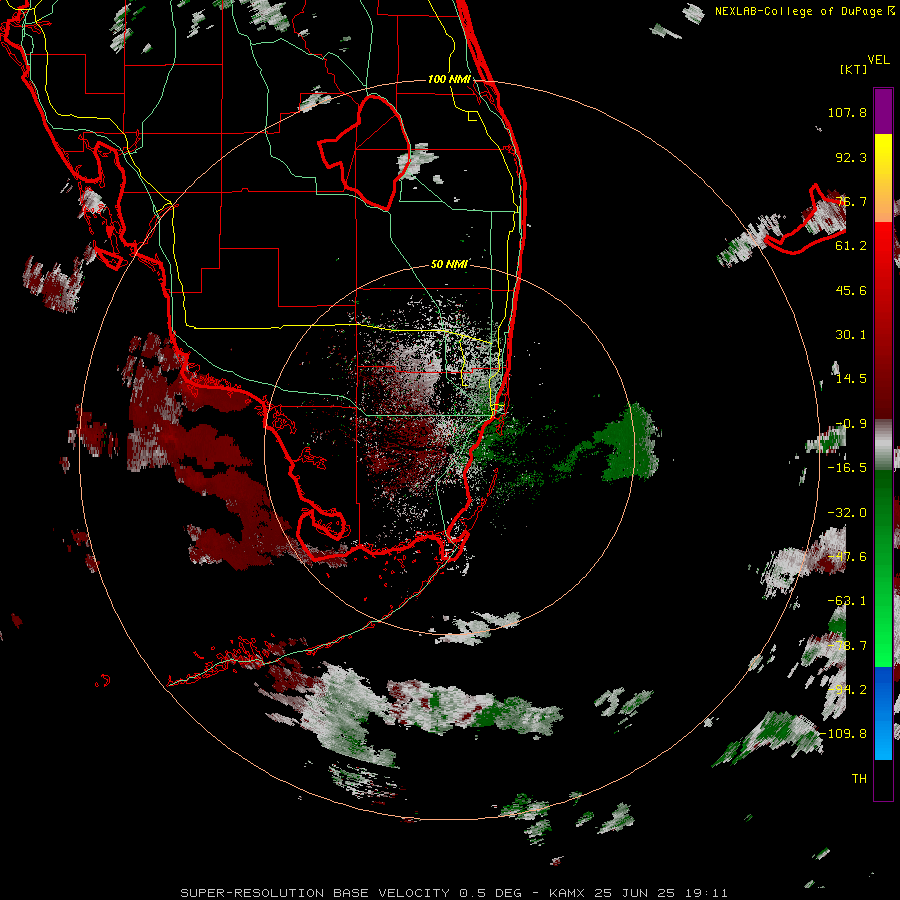The image size is (900, 900).
Task: Click the 50 NMI range ring label
Action: click(x=449, y=264)
